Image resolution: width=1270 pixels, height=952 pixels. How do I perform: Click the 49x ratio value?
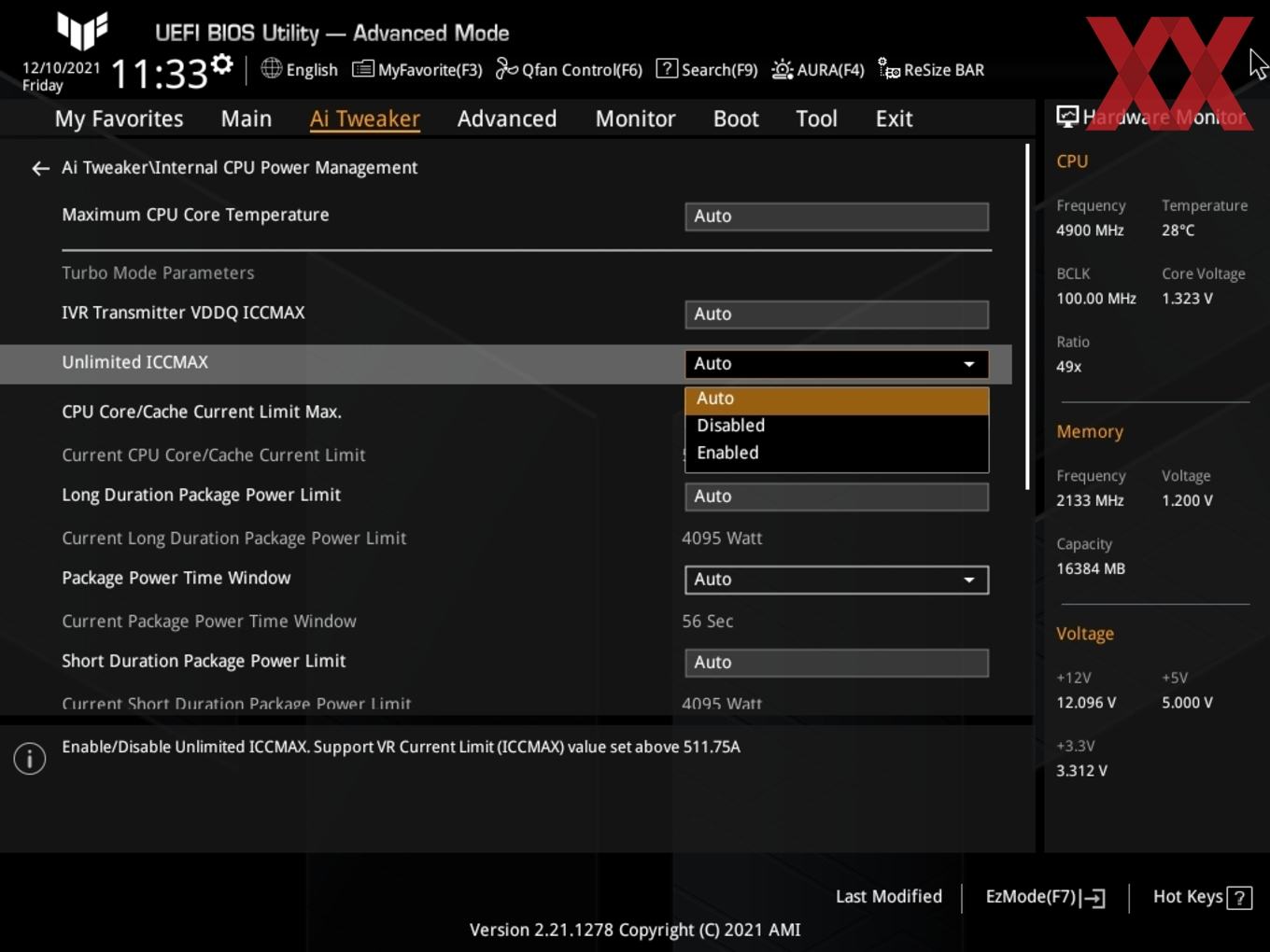click(x=1069, y=367)
